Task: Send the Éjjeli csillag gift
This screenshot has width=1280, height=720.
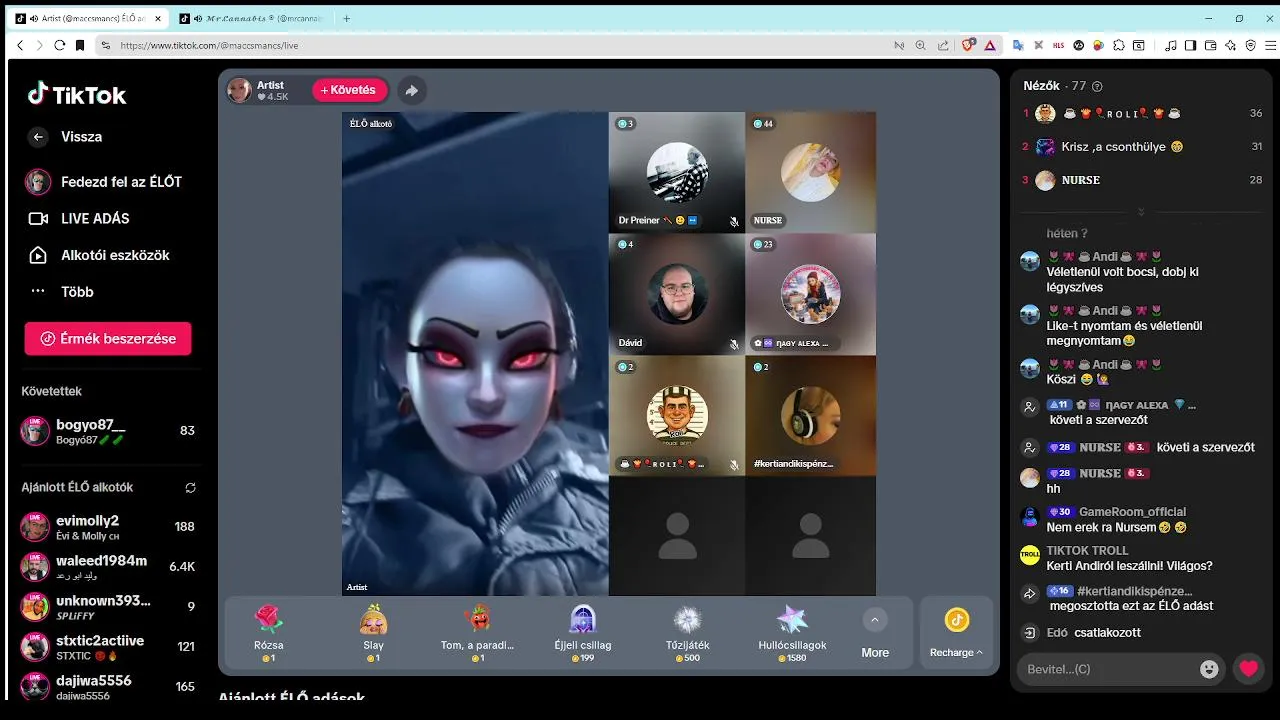Action: (x=582, y=632)
